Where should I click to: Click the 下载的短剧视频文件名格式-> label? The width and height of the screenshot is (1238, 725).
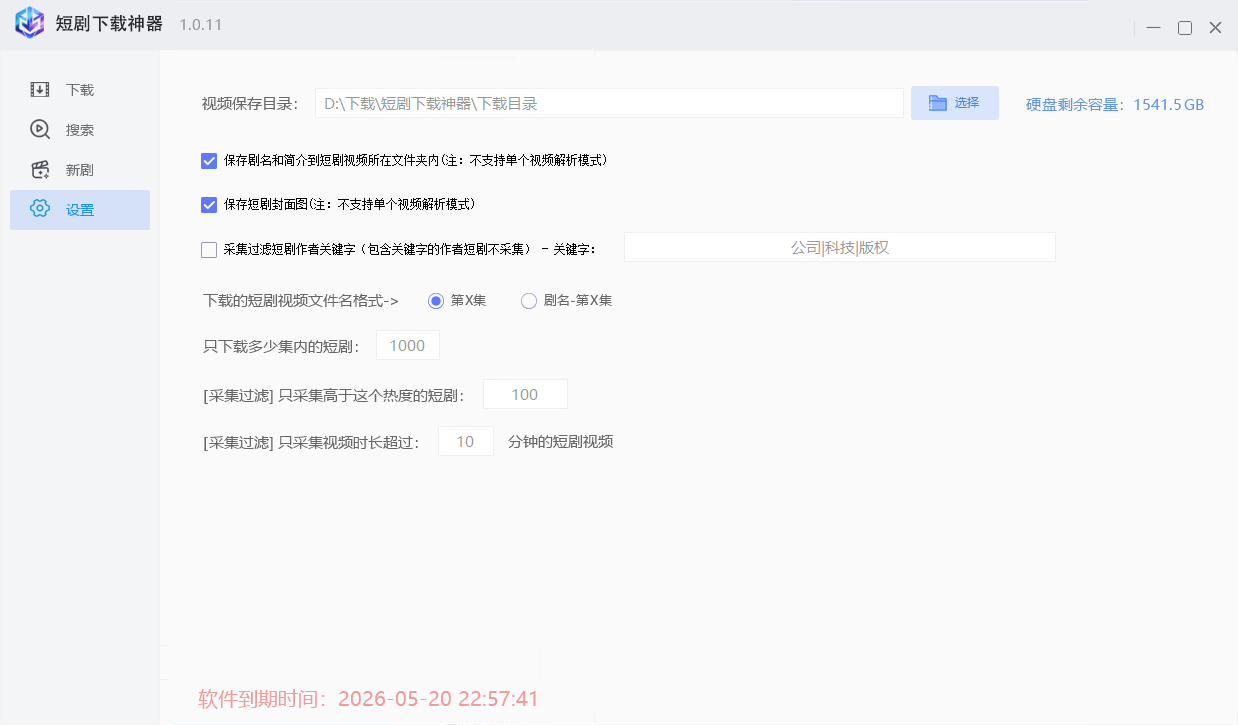[301, 300]
